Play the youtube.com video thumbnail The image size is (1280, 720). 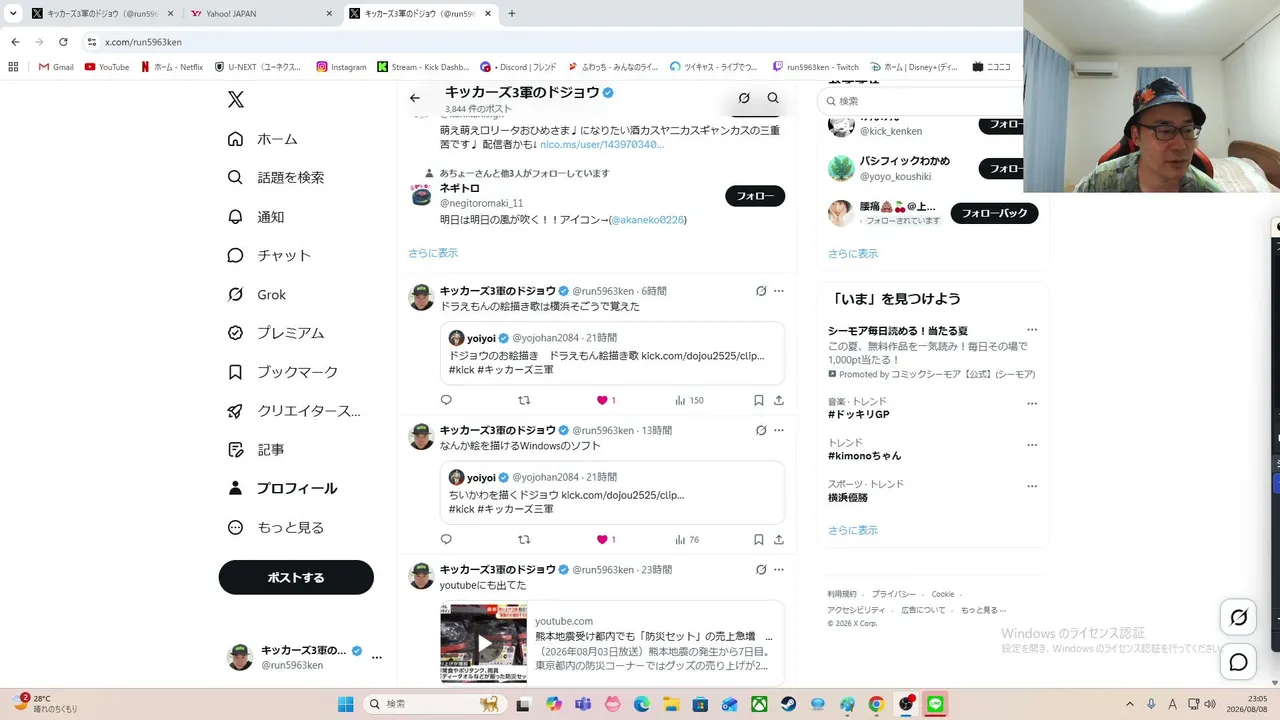[484, 643]
